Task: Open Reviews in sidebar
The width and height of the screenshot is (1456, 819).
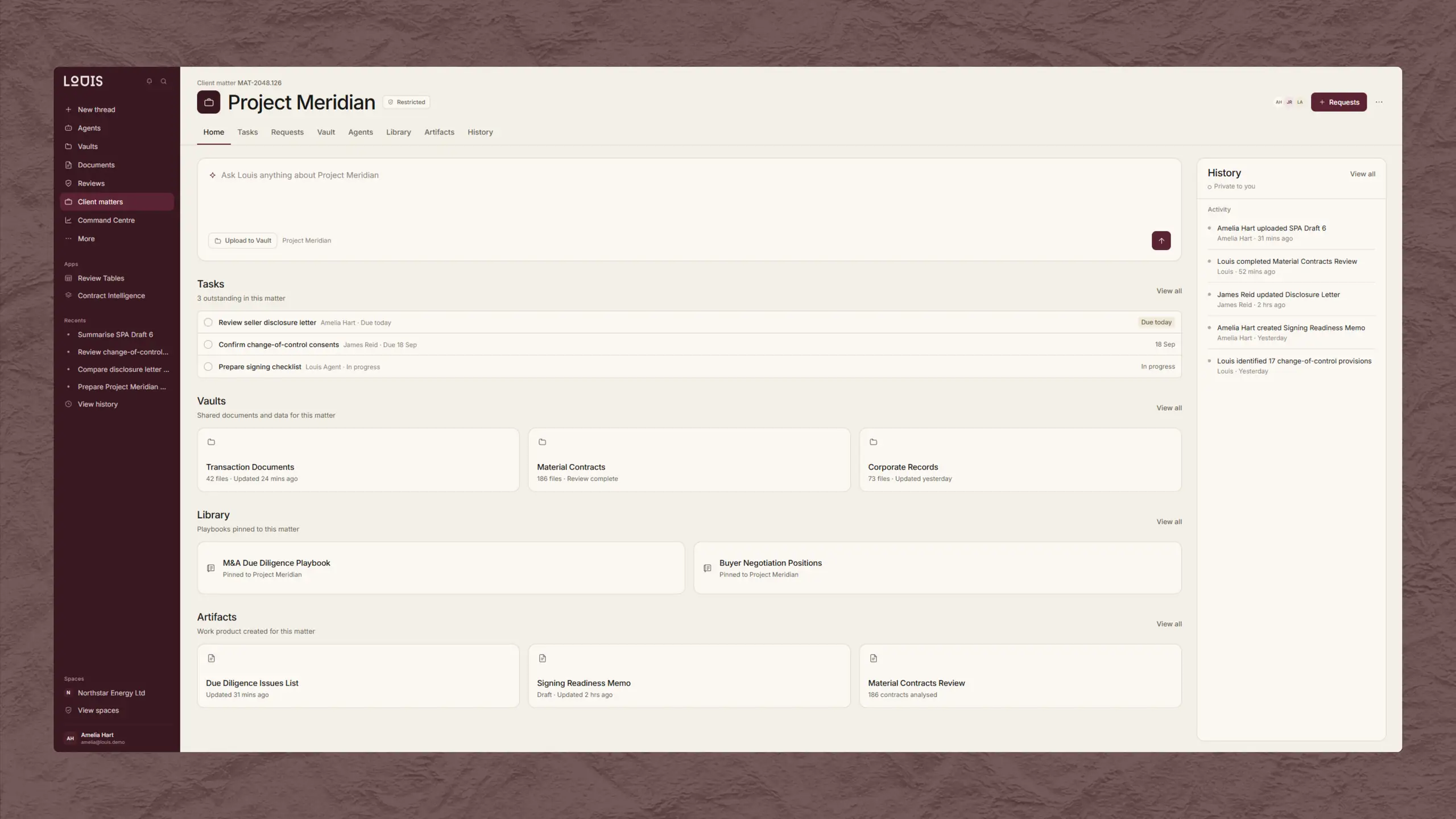Action: 117,184
